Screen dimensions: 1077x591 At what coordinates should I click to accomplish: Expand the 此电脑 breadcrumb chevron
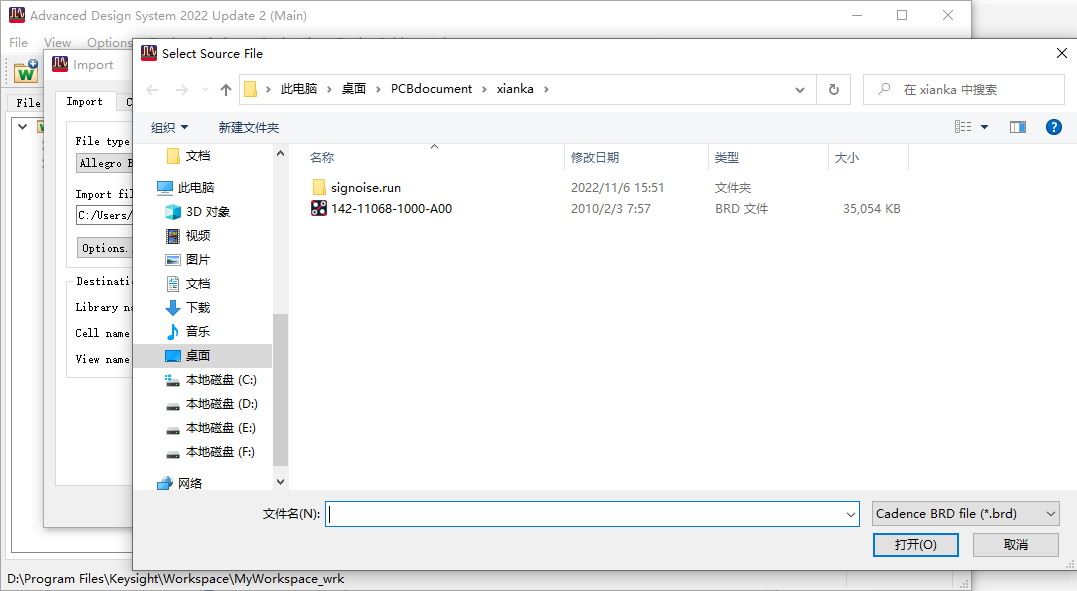[329, 89]
